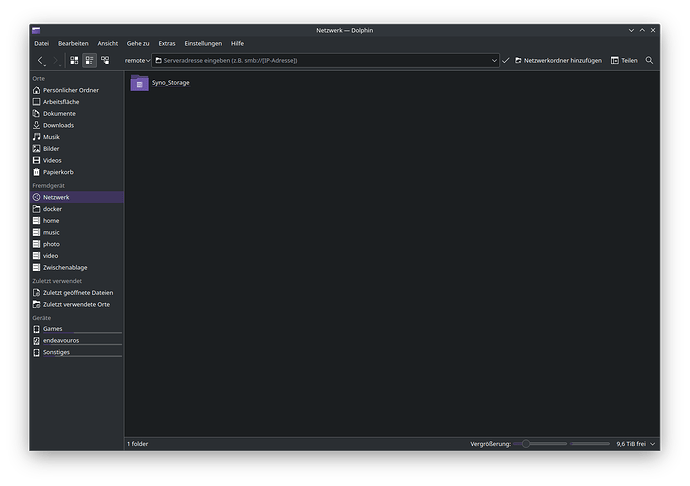Viewport: 690px width, 486px height.
Task: Switch to icons view mode
Action: click(x=74, y=60)
